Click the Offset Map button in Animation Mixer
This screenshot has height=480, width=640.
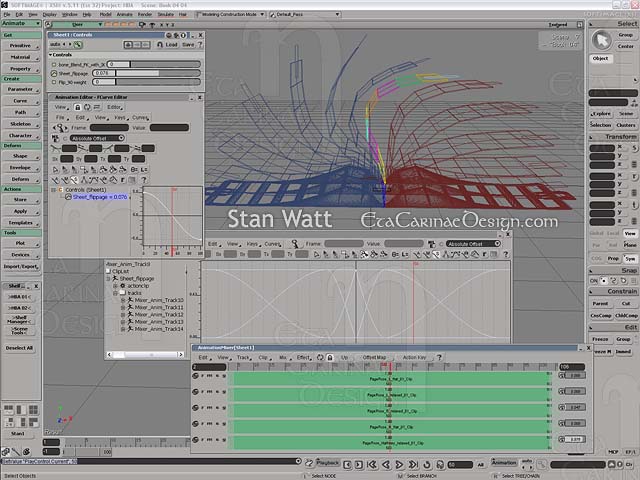(x=374, y=357)
